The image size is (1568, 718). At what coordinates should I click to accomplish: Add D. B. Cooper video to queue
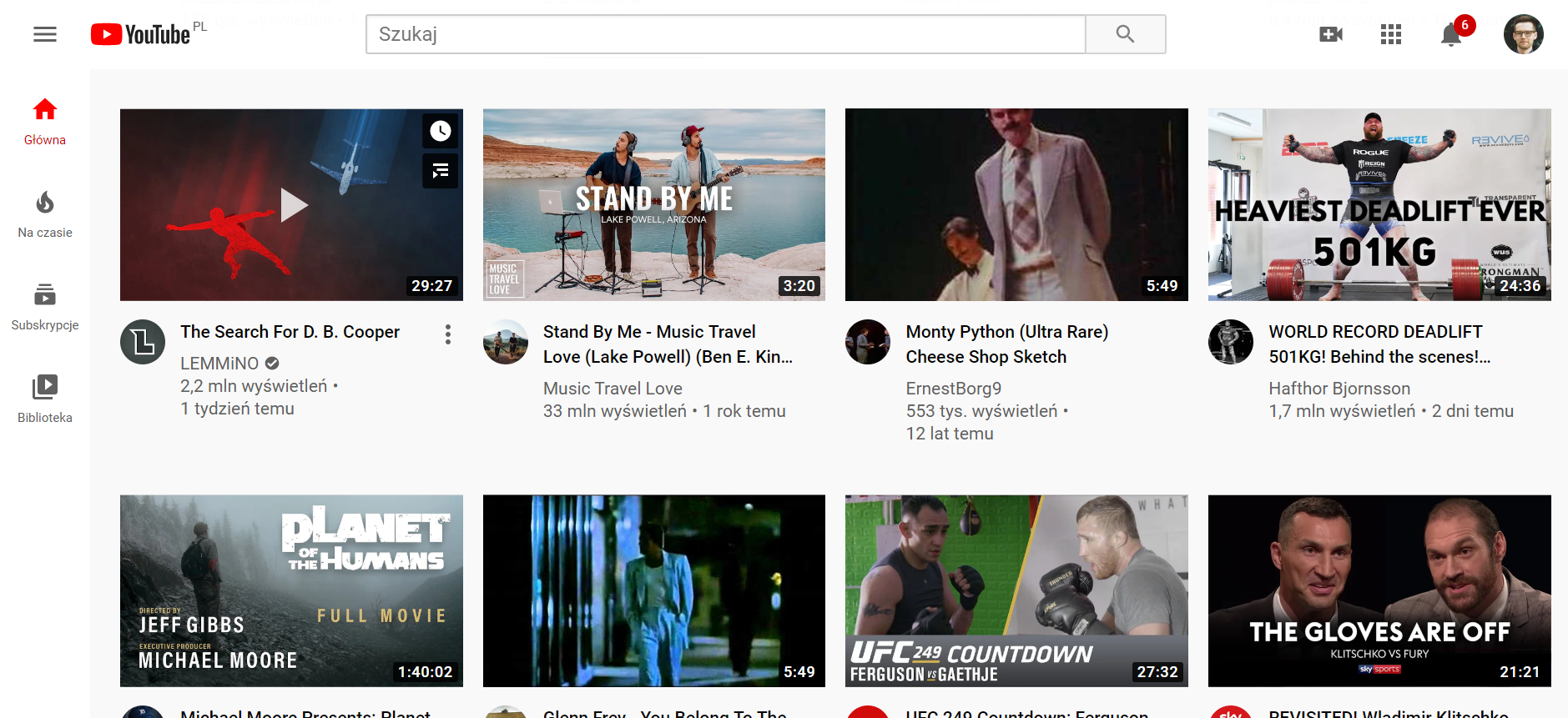tap(441, 171)
